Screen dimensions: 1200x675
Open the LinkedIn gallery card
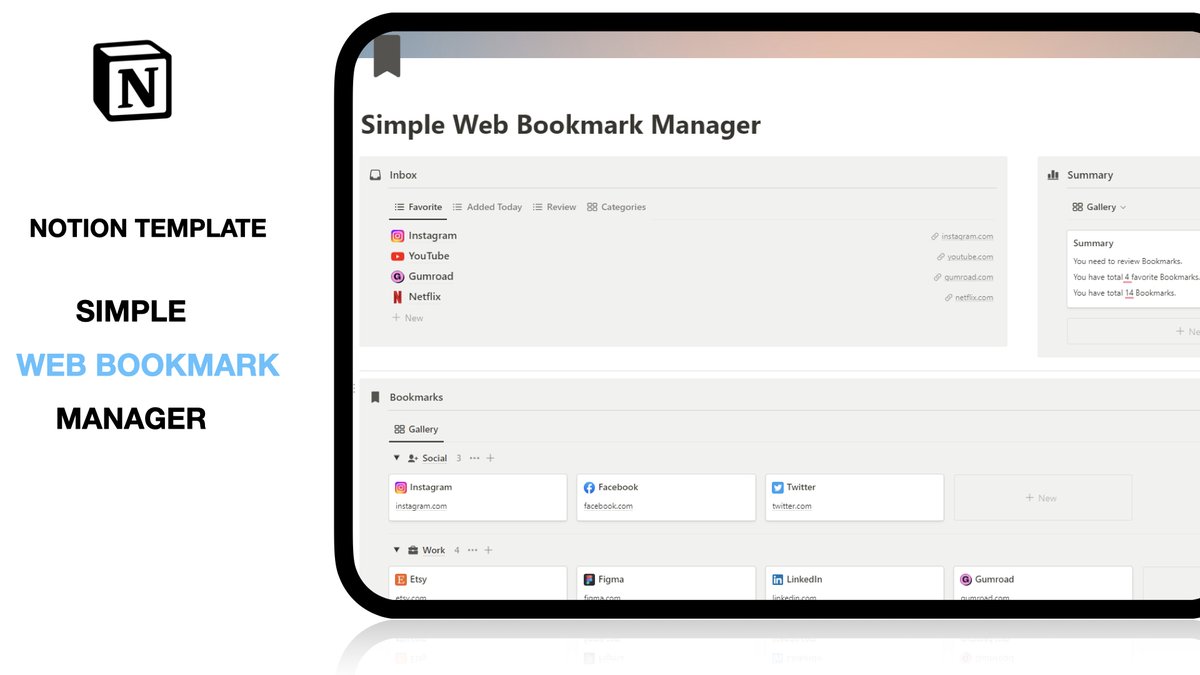click(854, 584)
